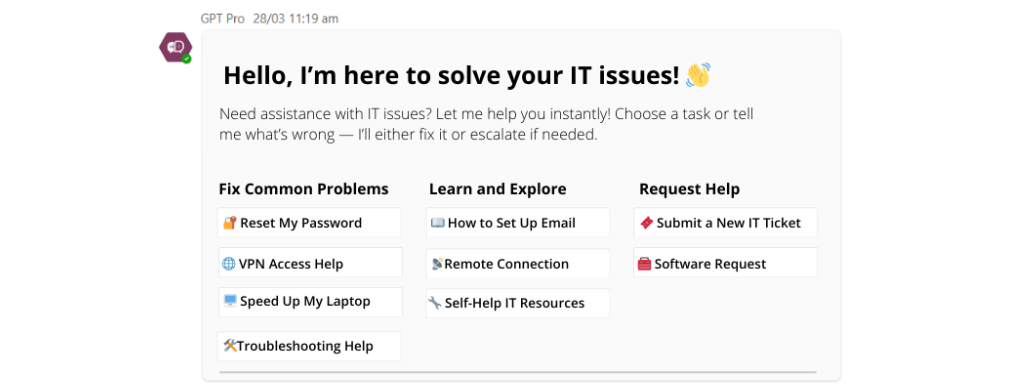
Task: Open Troubleshooting Help
Action: (309, 346)
